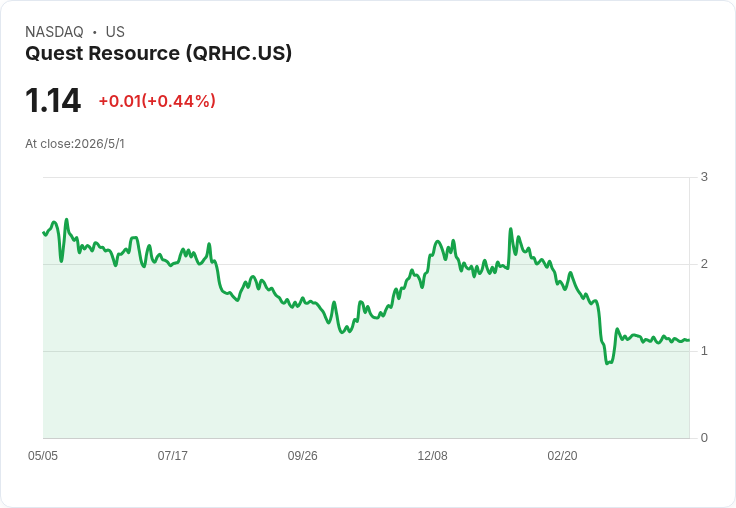
Task: Select the 12/08 date axis label
Action: (432, 456)
